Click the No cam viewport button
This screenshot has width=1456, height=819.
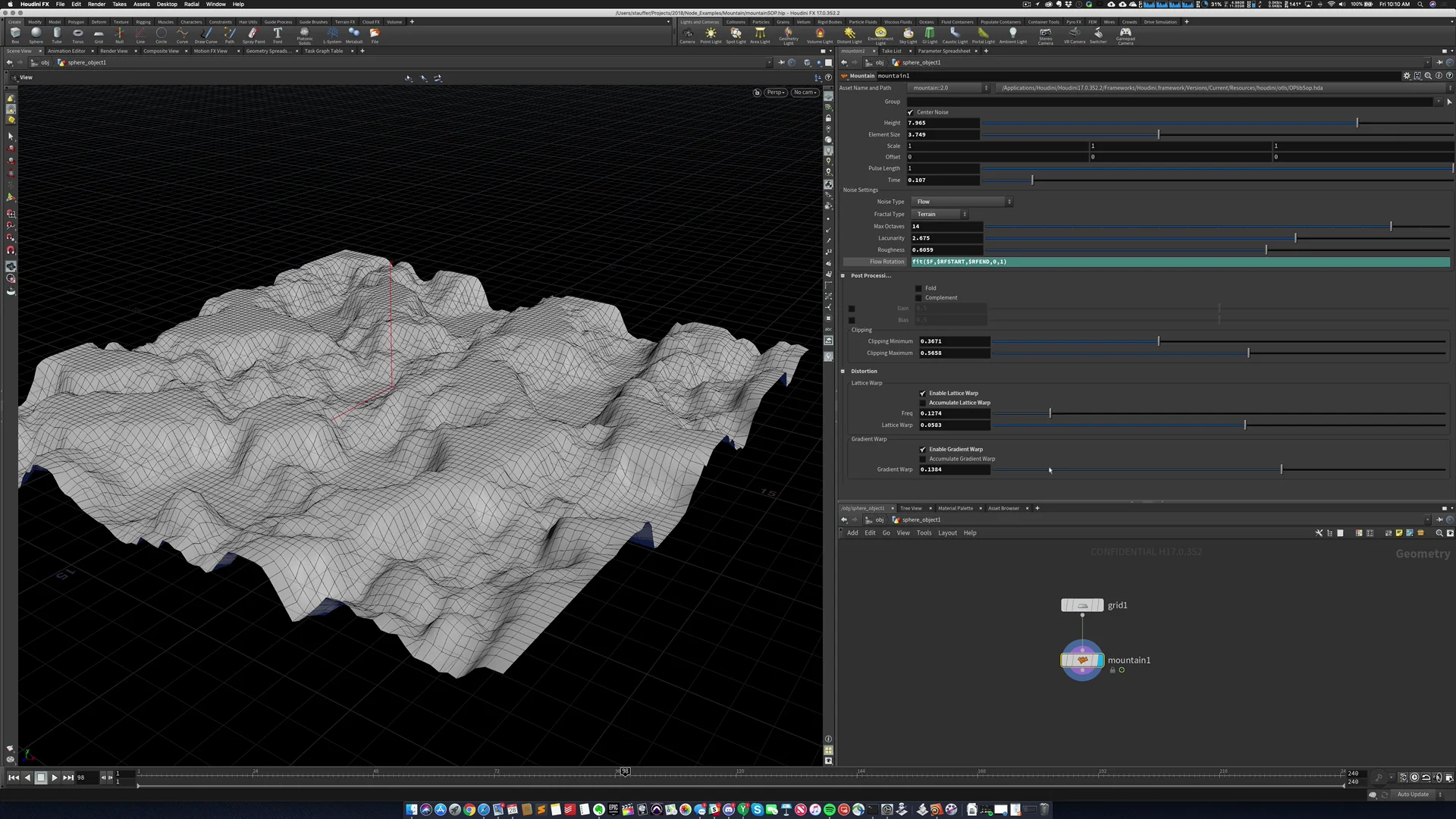(x=804, y=92)
